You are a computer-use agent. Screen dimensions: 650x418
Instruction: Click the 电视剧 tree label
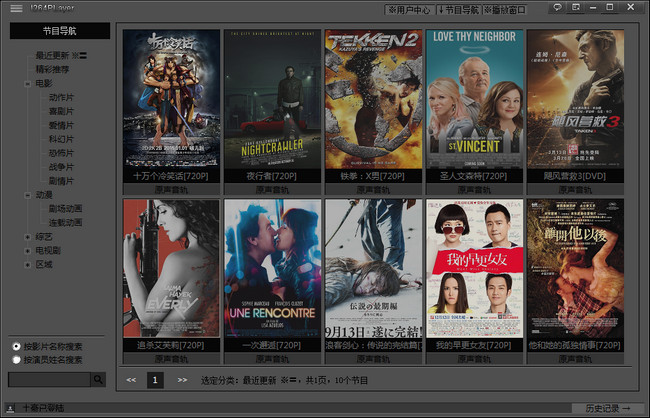click(x=48, y=250)
